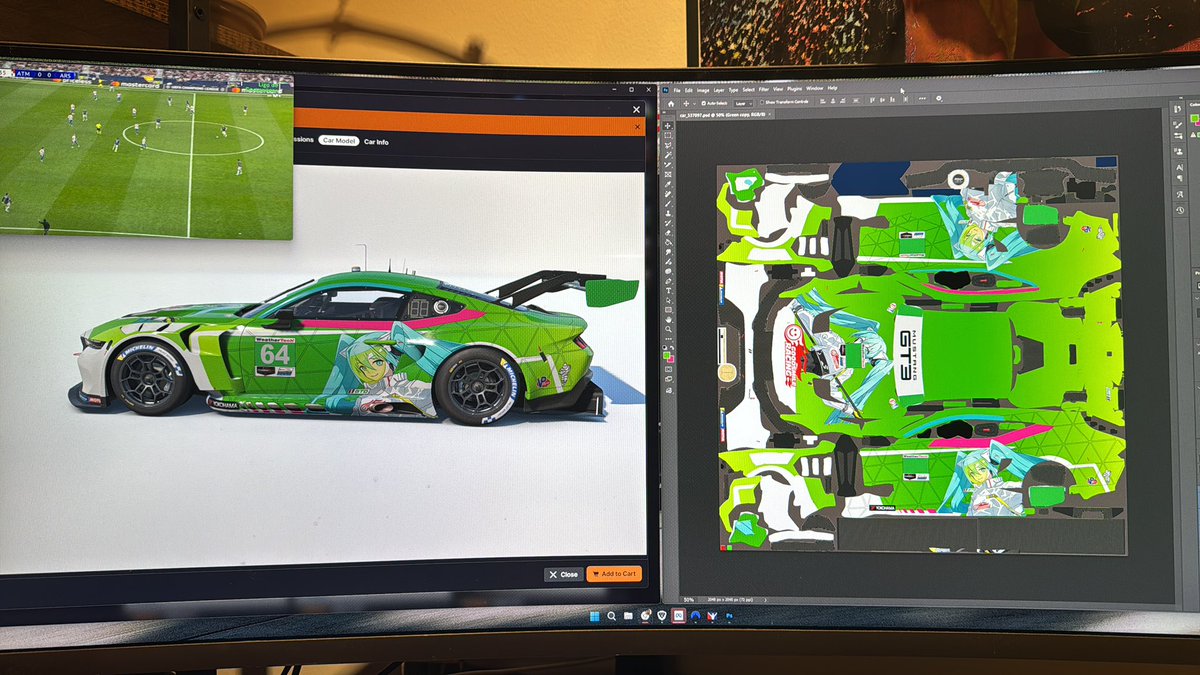Close the car_537097.psd document tab
Viewport: 1200px width, 675px height.
tap(771, 114)
